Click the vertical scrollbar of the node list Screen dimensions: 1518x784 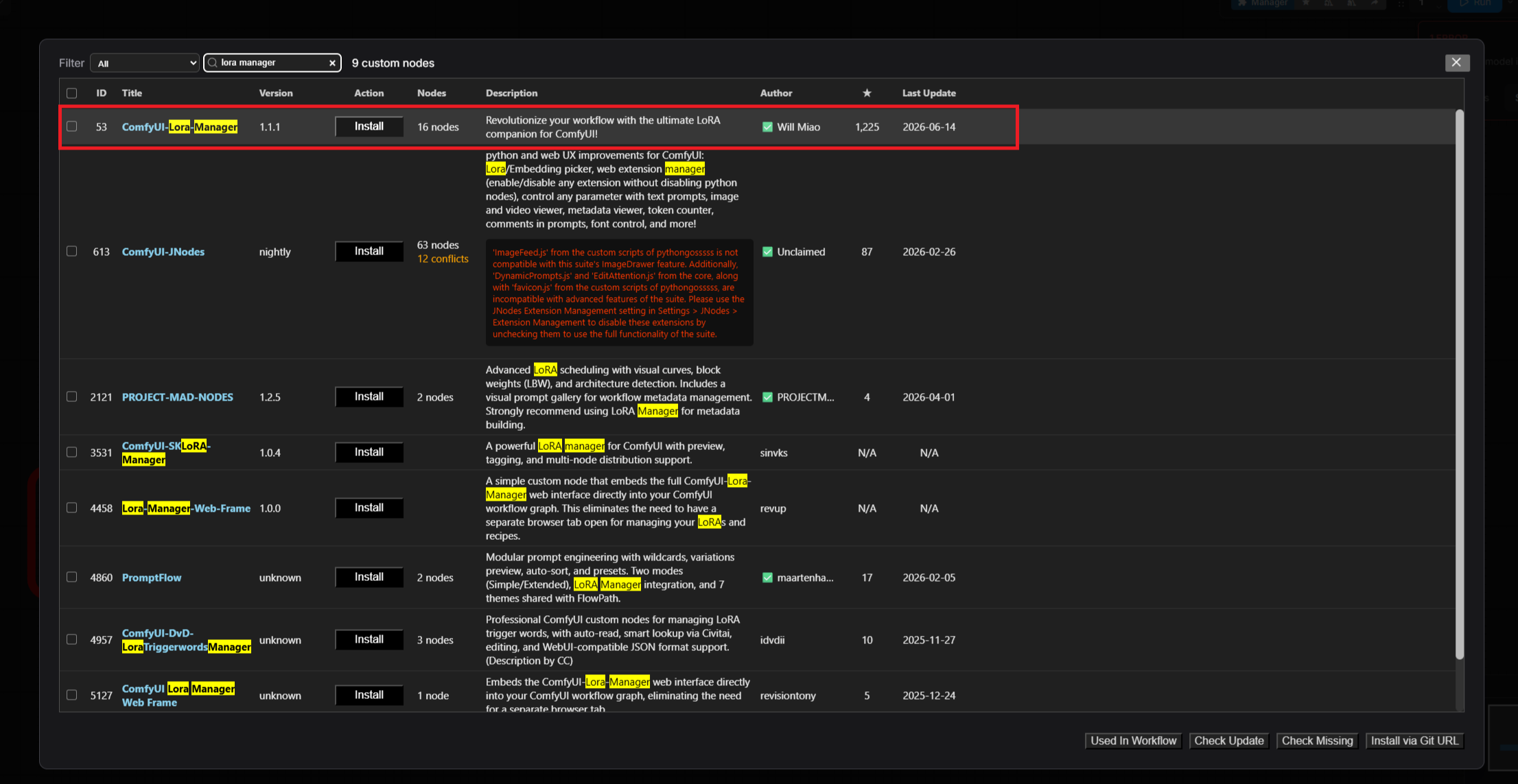(1460, 384)
